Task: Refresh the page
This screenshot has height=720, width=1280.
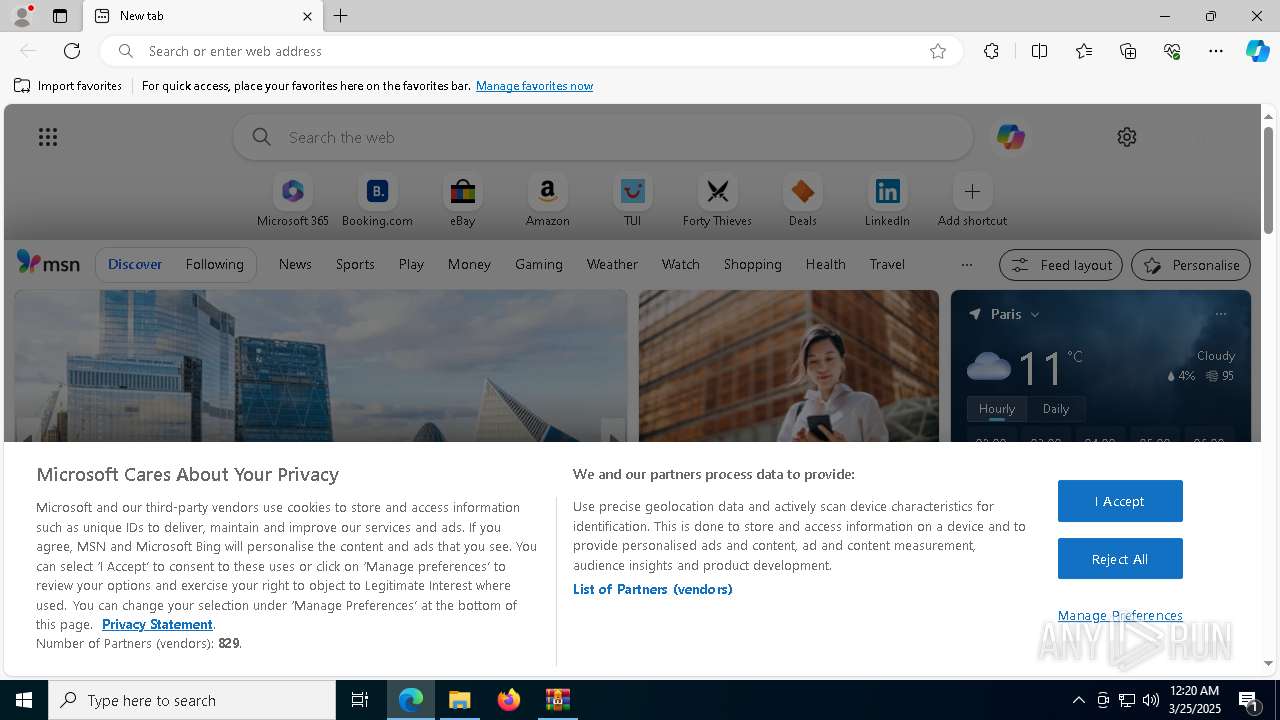Action: [x=72, y=51]
